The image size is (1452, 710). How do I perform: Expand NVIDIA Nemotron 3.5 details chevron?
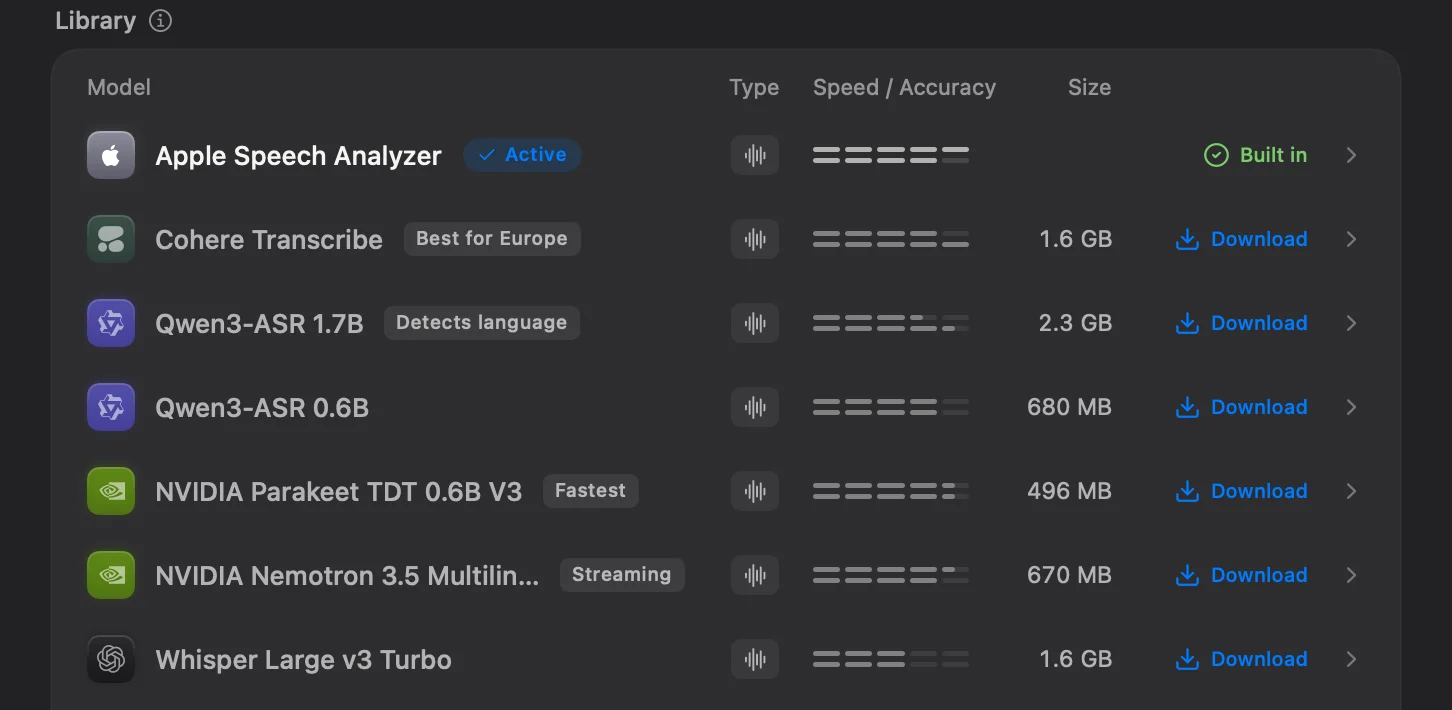click(1351, 575)
